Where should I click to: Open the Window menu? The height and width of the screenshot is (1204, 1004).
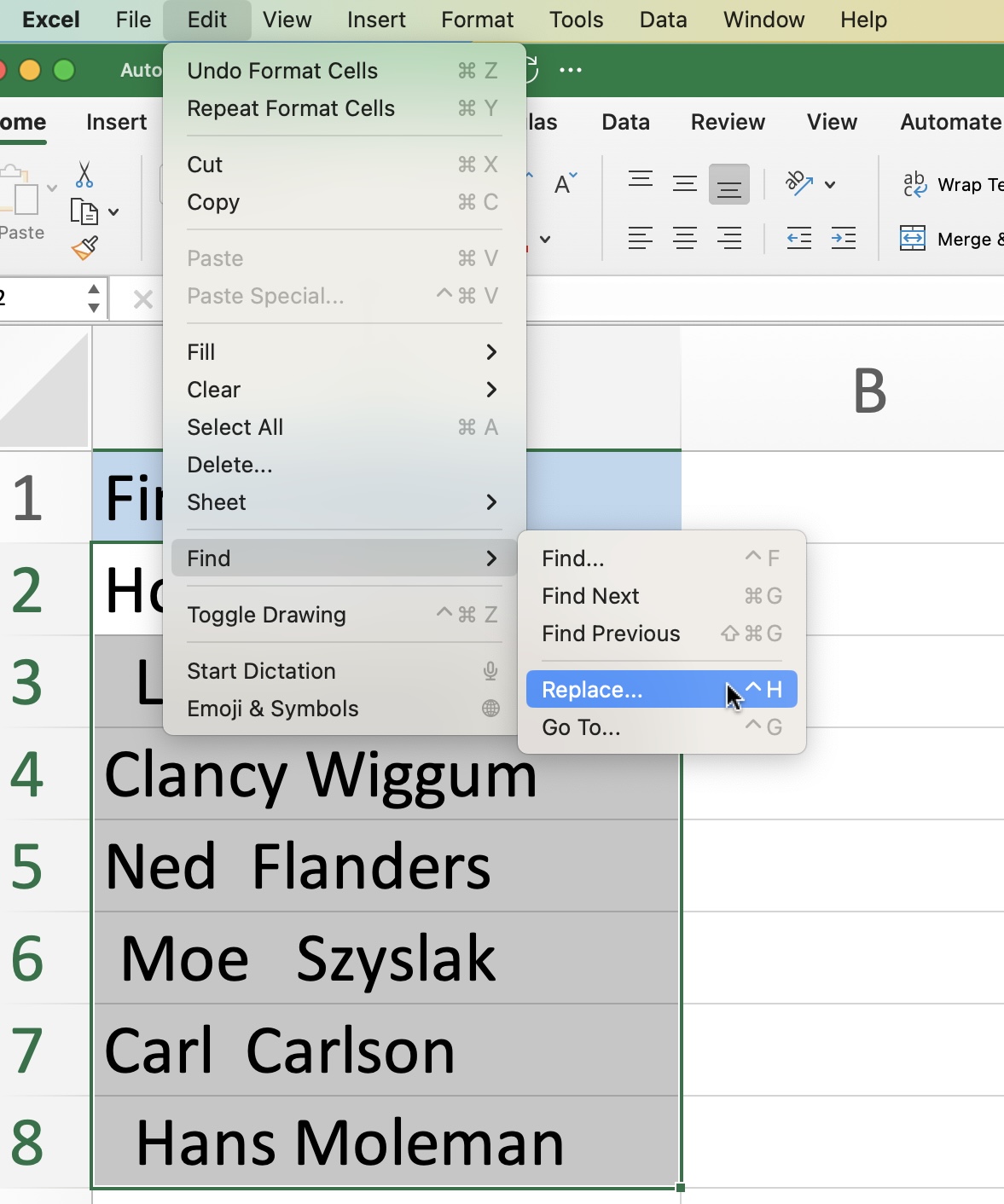point(764,20)
